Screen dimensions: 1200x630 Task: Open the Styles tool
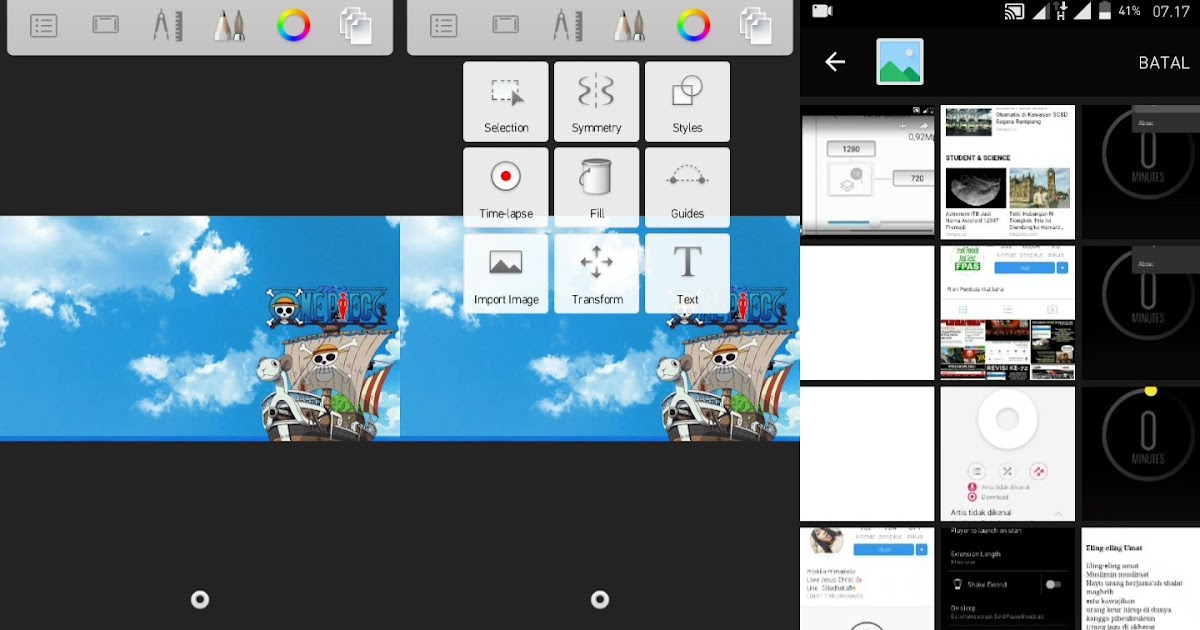[x=688, y=101]
